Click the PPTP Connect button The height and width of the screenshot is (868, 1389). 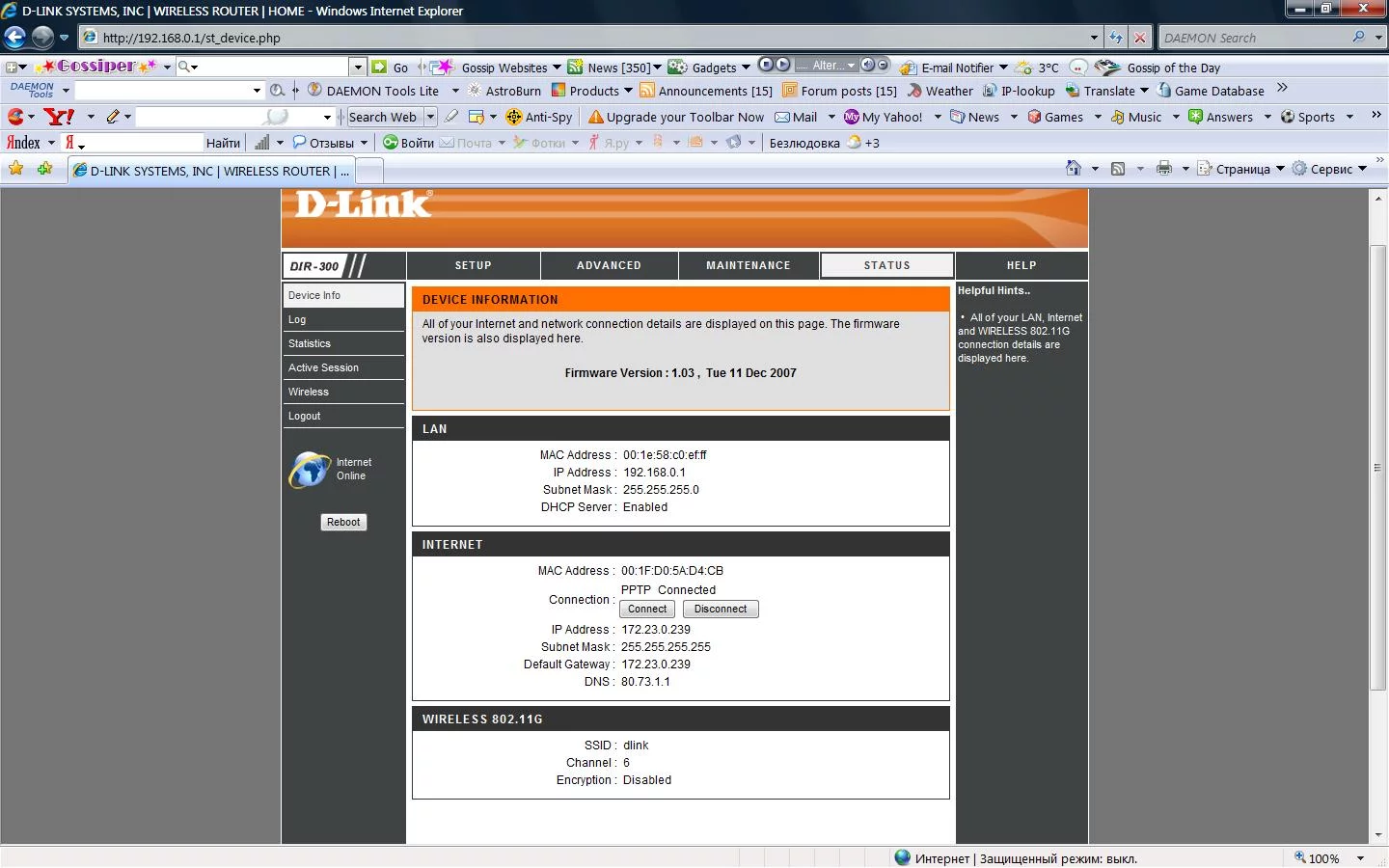[x=647, y=609]
